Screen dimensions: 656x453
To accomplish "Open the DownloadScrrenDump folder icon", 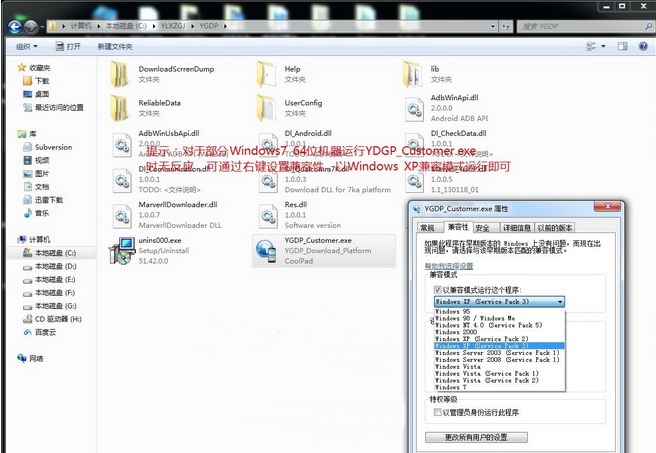I will pyautogui.click(x=120, y=74).
